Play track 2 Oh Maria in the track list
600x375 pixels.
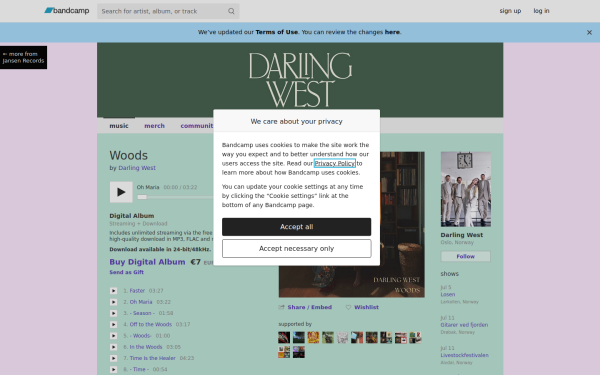[113, 302]
